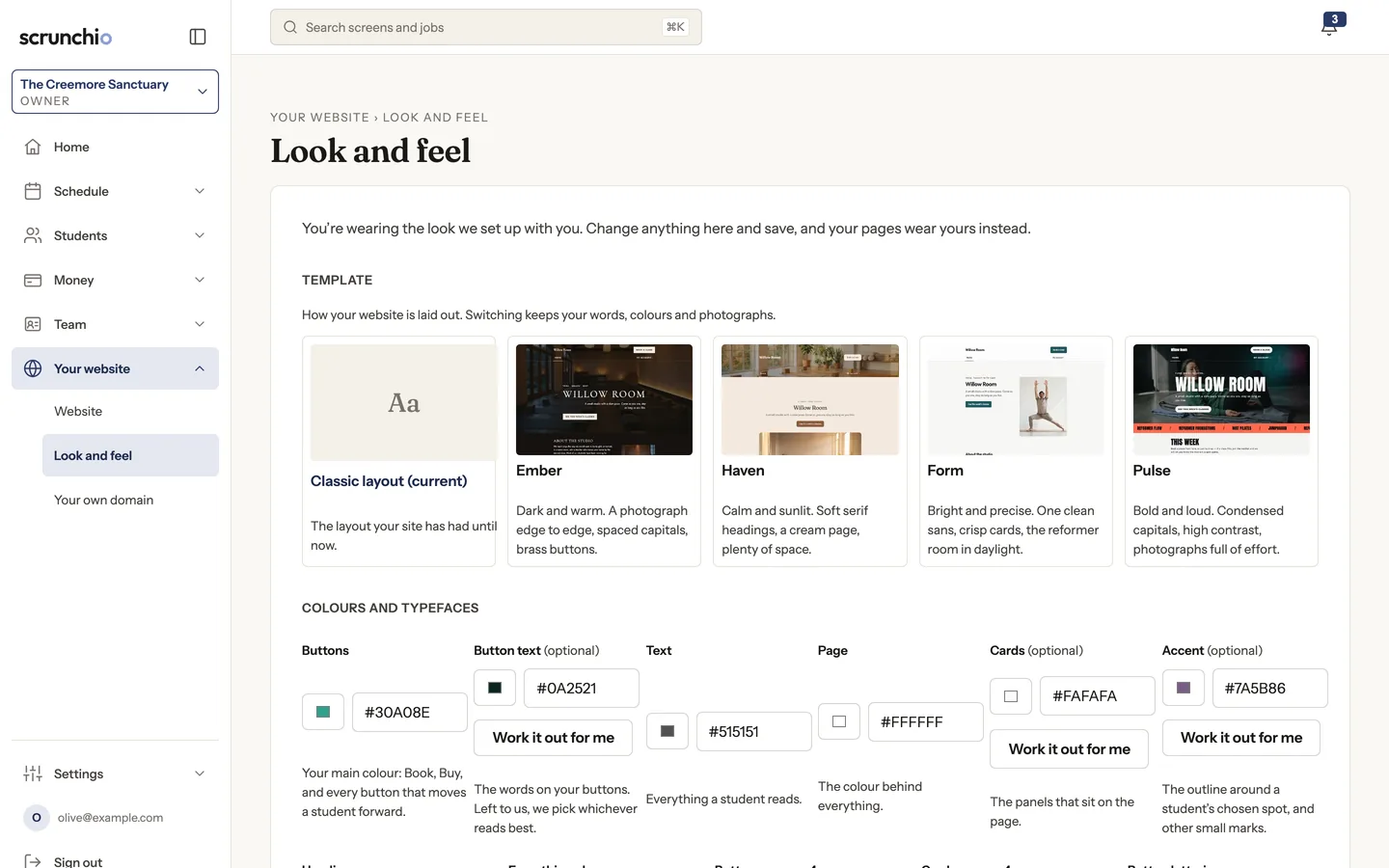The image size is (1389, 868).
Task: Click the olive@example.com avatar circle
Action: pyautogui.click(x=37, y=817)
